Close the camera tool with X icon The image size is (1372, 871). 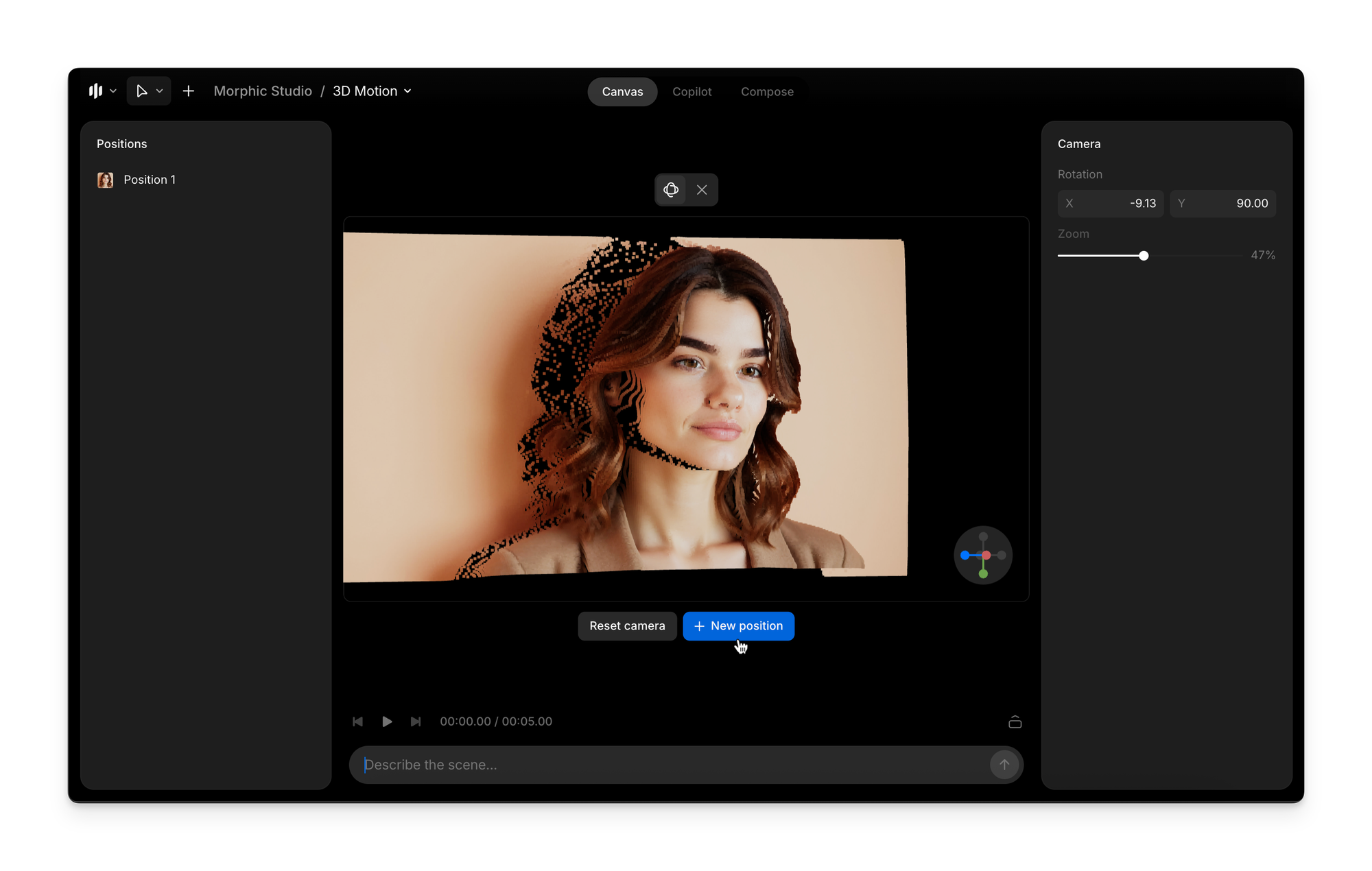click(702, 190)
